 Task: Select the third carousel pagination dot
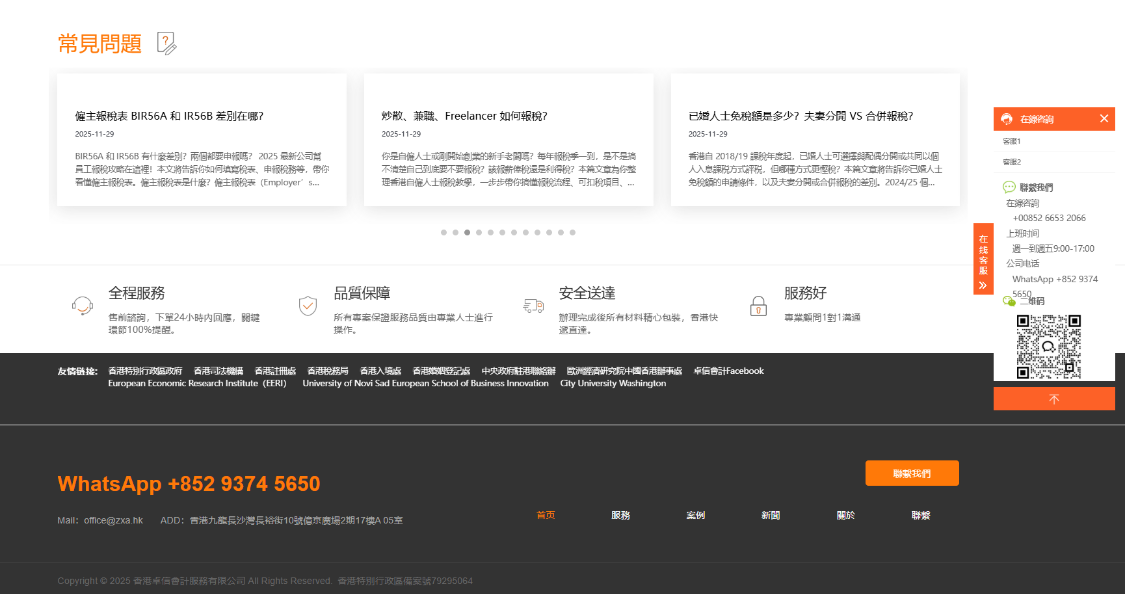(467, 232)
